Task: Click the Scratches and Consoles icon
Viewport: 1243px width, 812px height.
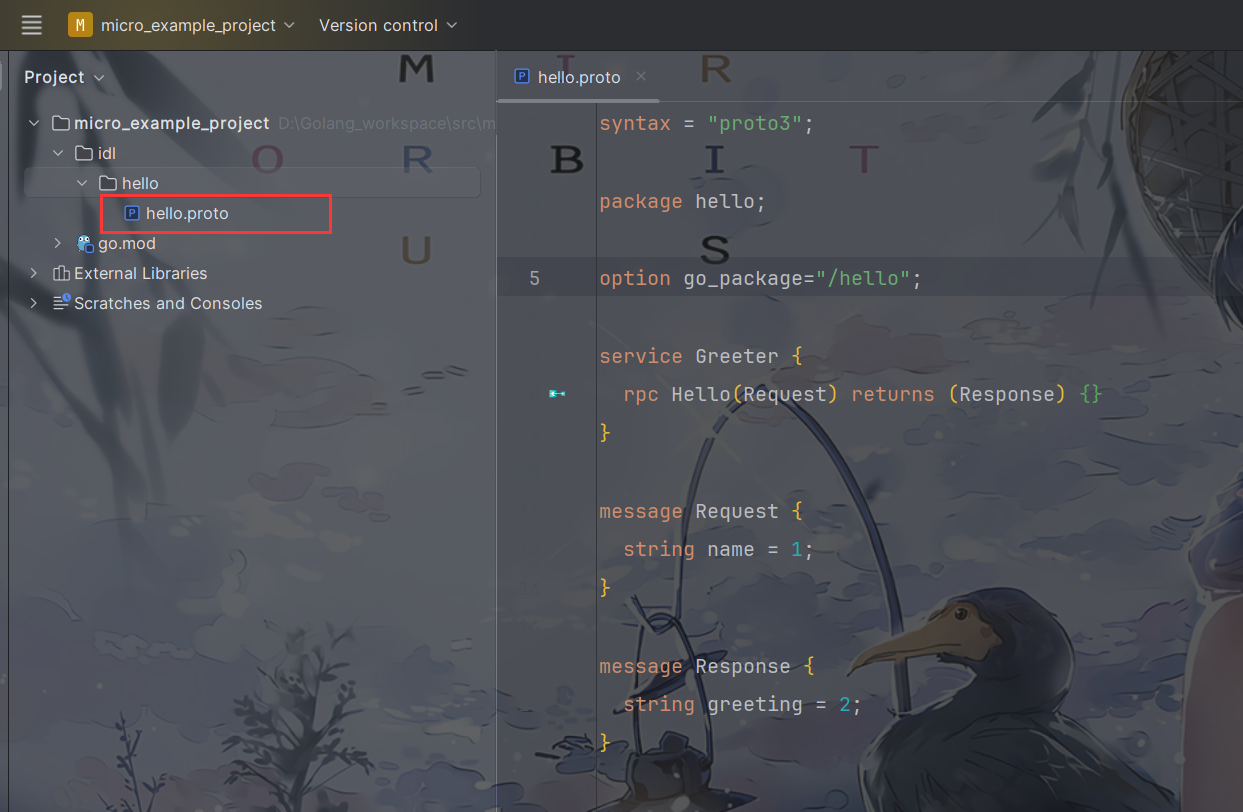Action: [61, 303]
